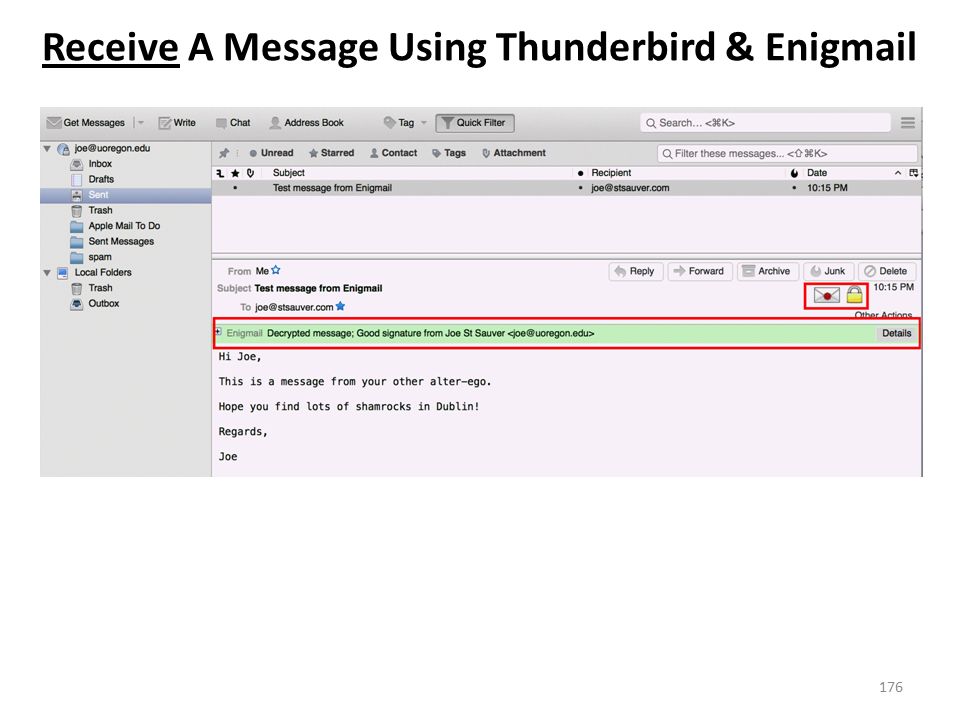
Task: Open the Address Book
Action: [307, 122]
